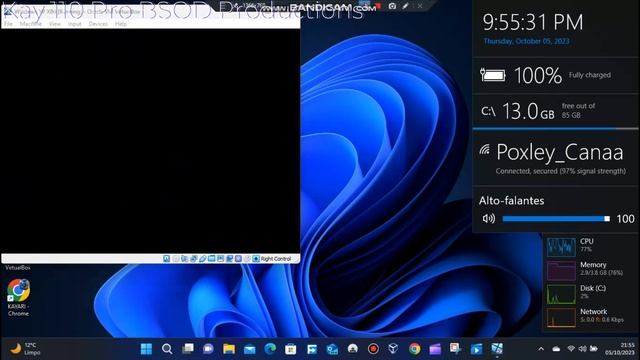Launch Microsoft Edge from the taskbar
640x360 pixels.
point(270,349)
